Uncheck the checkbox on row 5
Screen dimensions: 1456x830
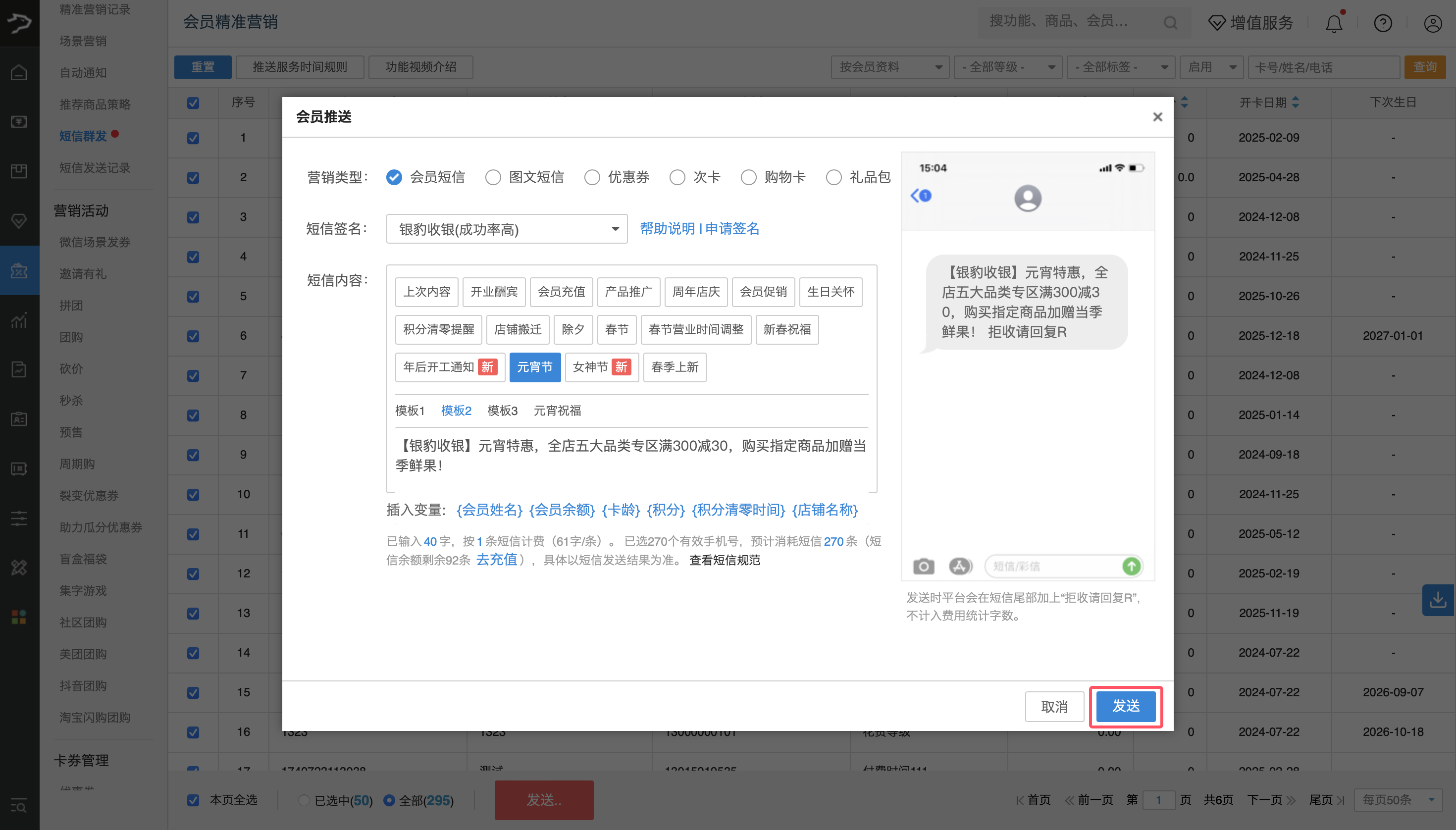[x=193, y=297]
